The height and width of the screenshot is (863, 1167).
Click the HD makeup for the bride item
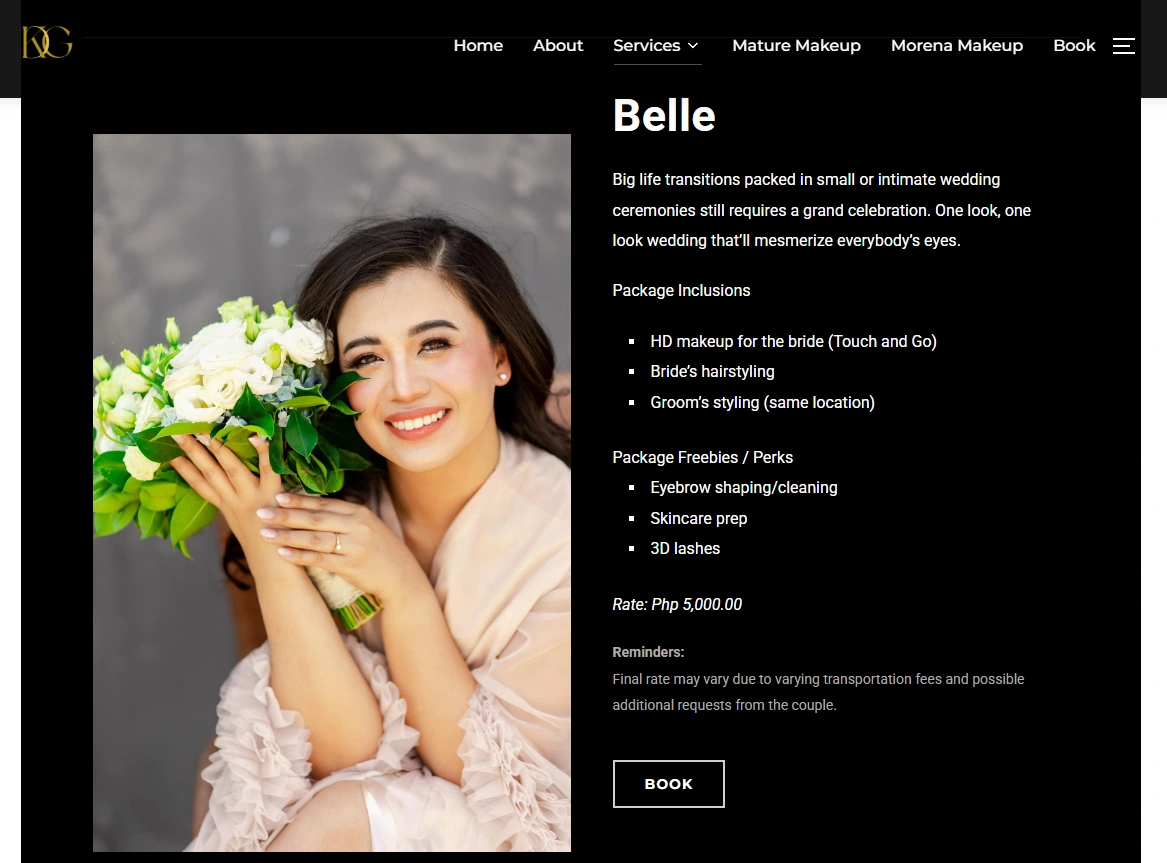point(793,341)
